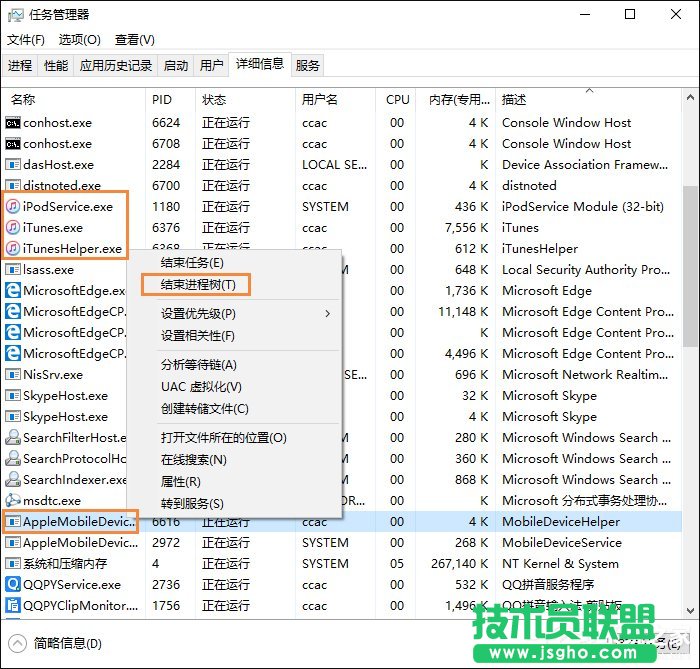This screenshot has height=669, width=700.
Task: Click the iTunesHelper.exe icon
Action: pyautogui.click(x=12, y=249)
